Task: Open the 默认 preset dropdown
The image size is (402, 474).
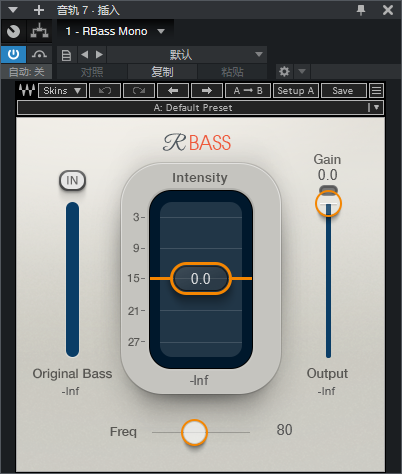Action: click(x=187, y=54)
